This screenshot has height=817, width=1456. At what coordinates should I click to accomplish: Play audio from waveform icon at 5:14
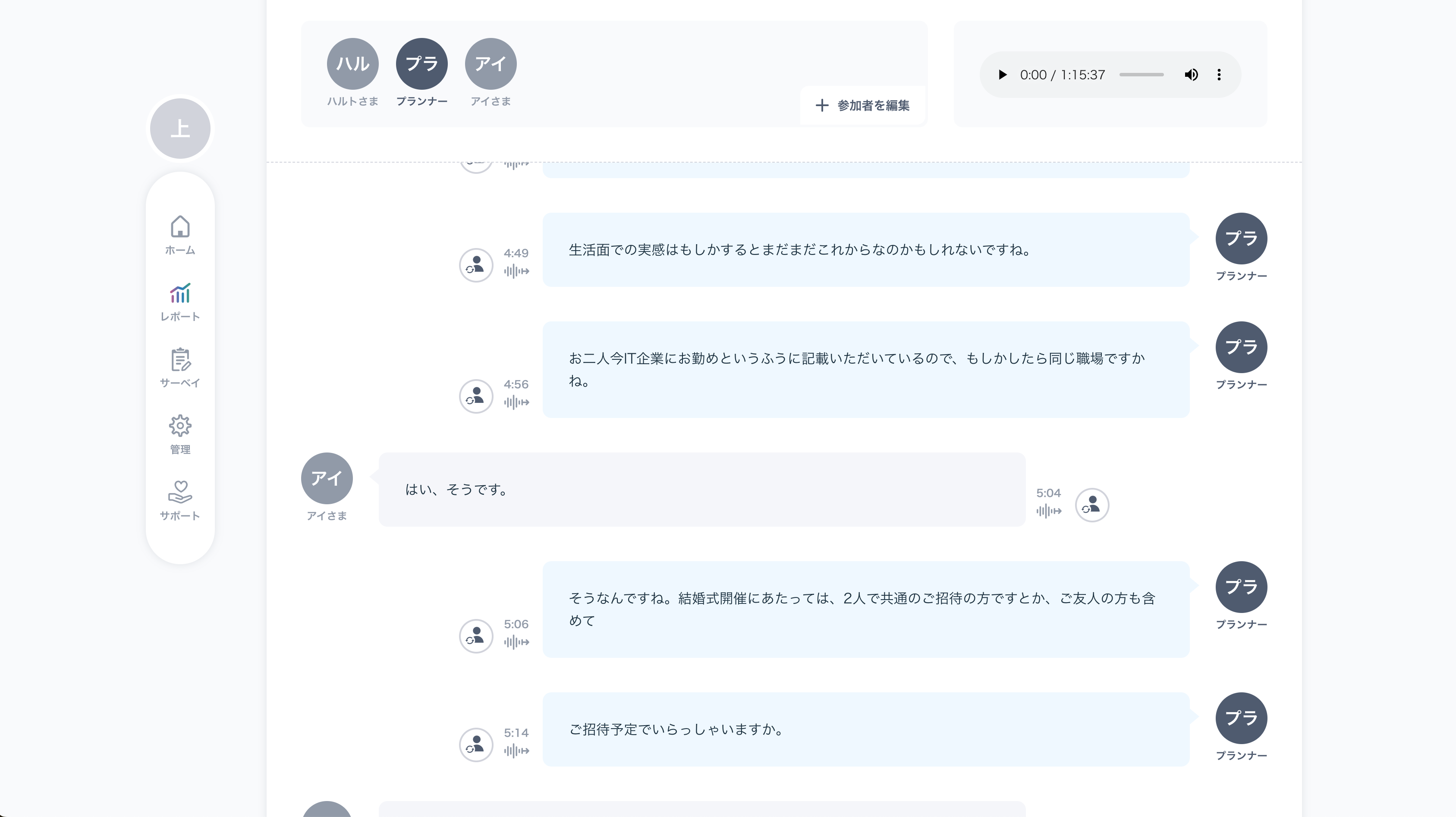[516, 751]
